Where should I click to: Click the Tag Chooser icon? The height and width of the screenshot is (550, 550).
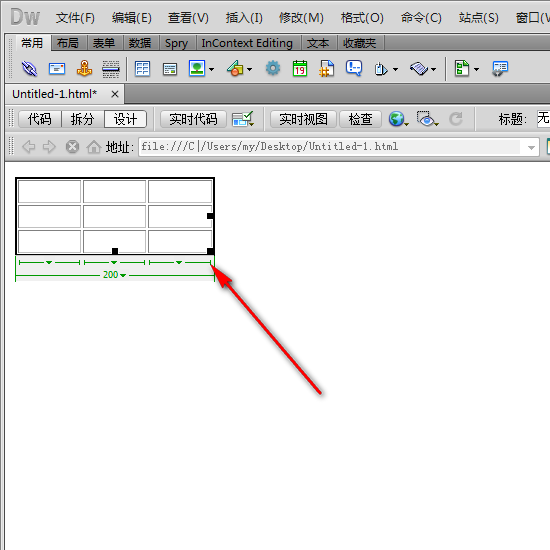pyautogui.click(x=500, y=68)
